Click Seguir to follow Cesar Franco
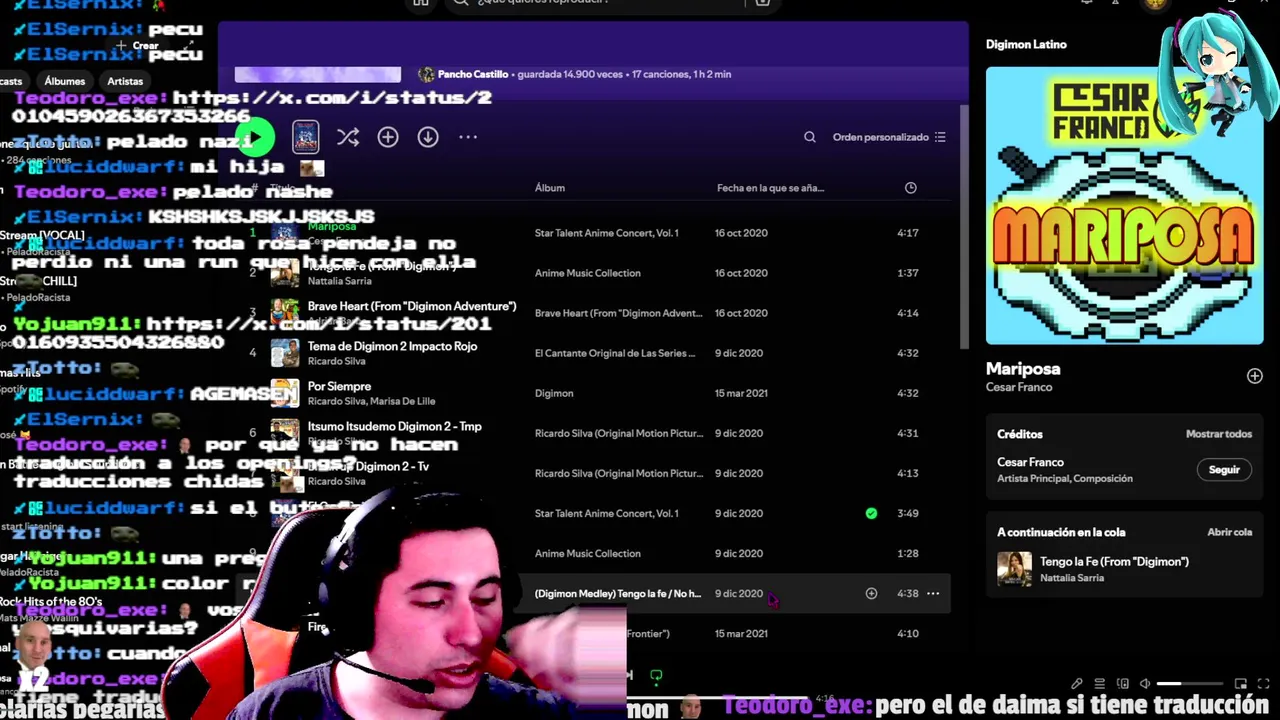The height and width of the screenshot is (720, 1280). 1224,470
